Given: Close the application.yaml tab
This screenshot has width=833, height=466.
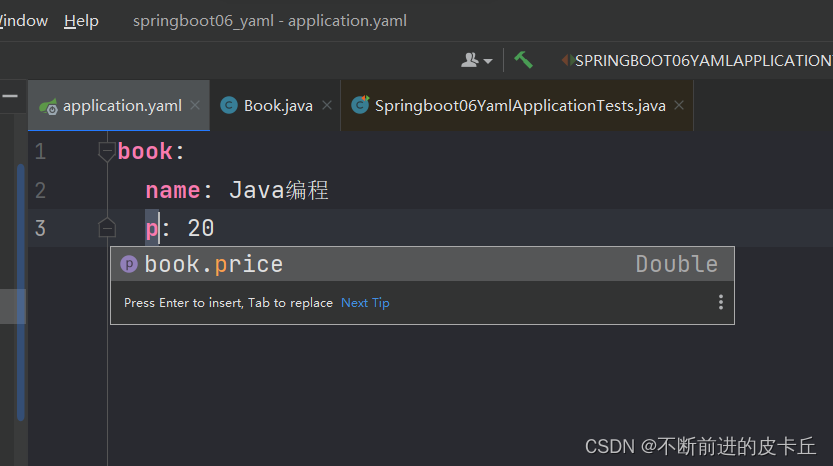Looking at the screenshot, I should point(195,105).
